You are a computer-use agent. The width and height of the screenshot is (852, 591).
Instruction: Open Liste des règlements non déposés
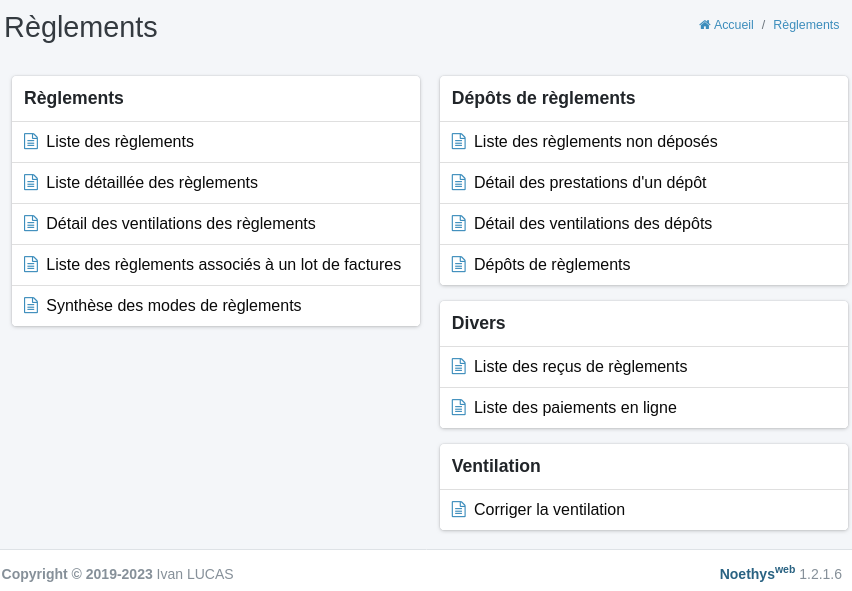pos(595,141)
